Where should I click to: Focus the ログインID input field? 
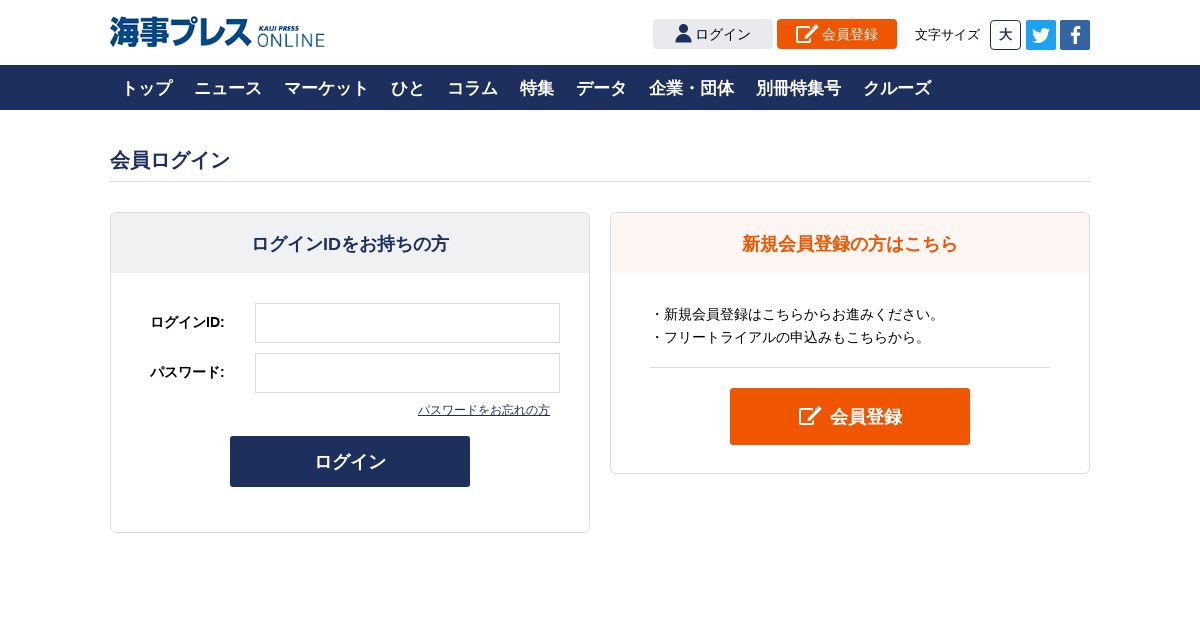tap(407, 323)
